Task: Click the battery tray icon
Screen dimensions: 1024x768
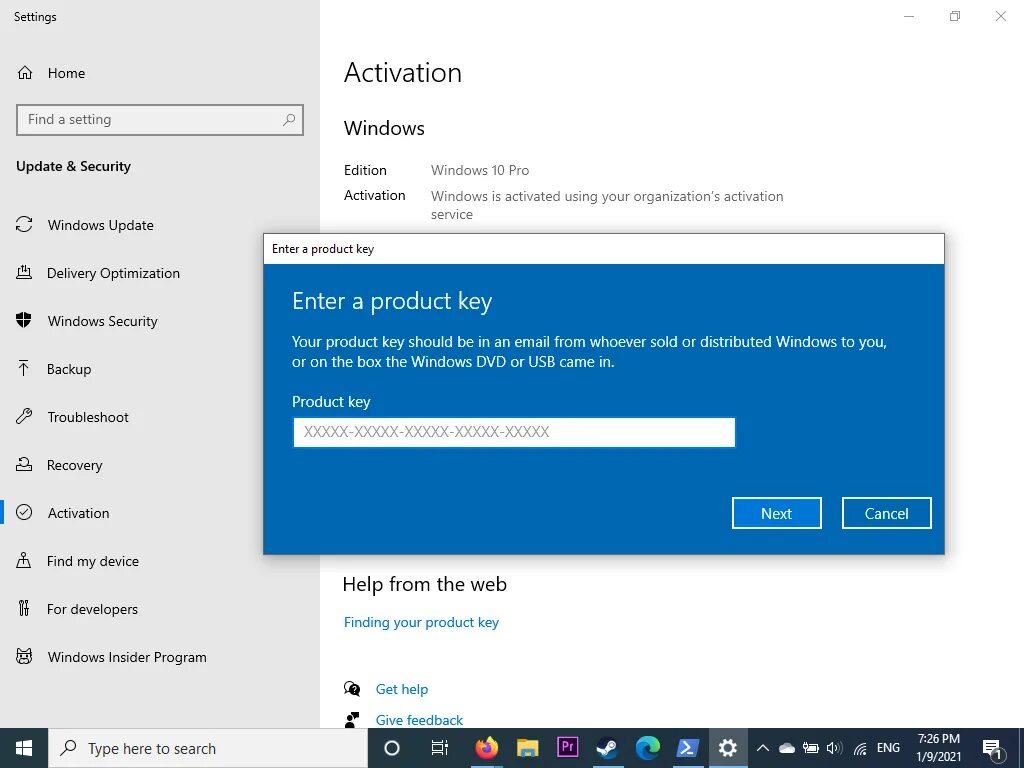Action: 810,748
